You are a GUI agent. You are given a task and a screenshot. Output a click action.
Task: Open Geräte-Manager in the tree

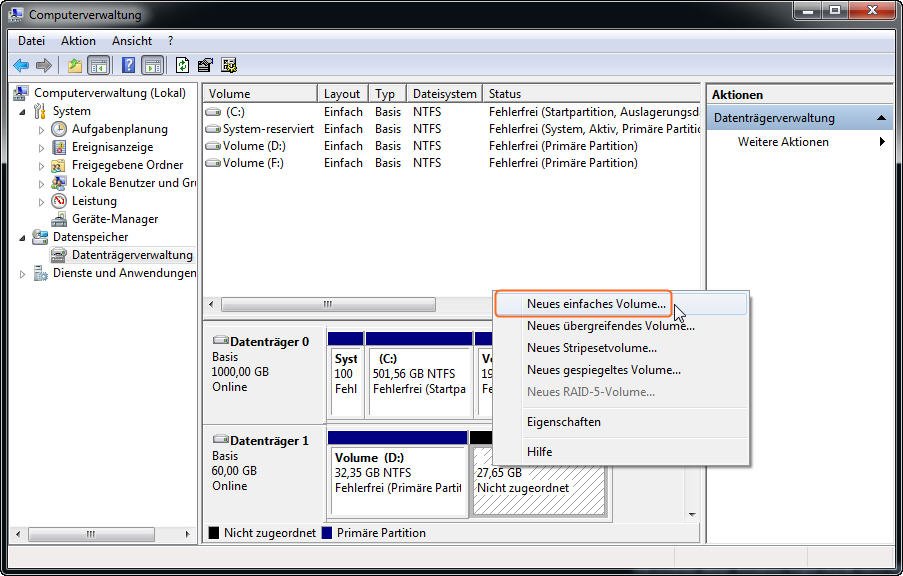(x=114, y=219)
